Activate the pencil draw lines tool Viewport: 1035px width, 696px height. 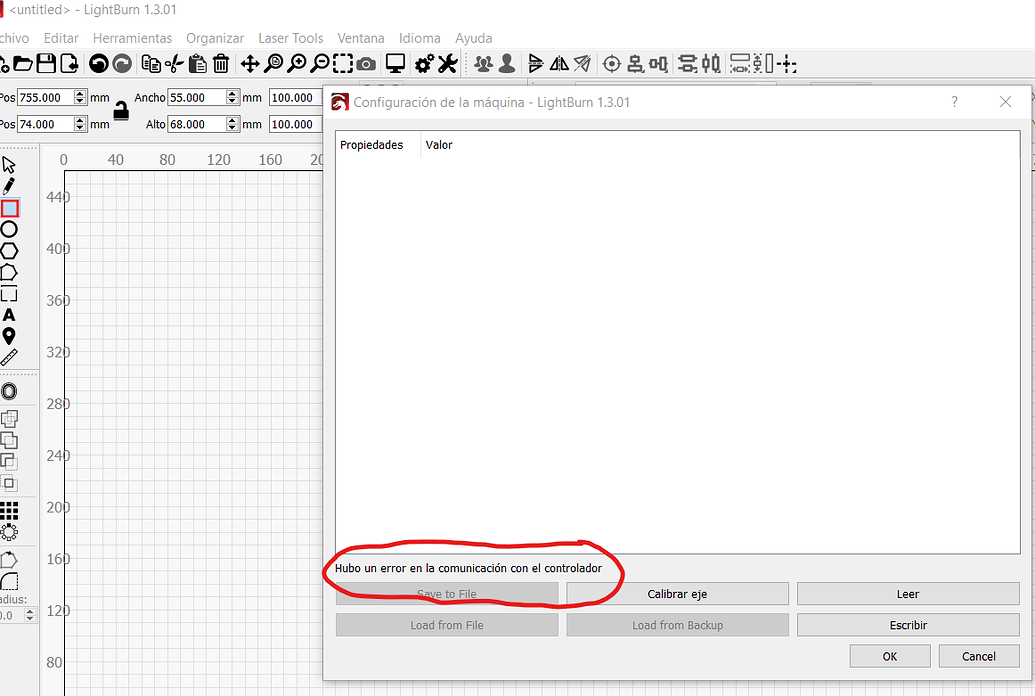point(12,187)
